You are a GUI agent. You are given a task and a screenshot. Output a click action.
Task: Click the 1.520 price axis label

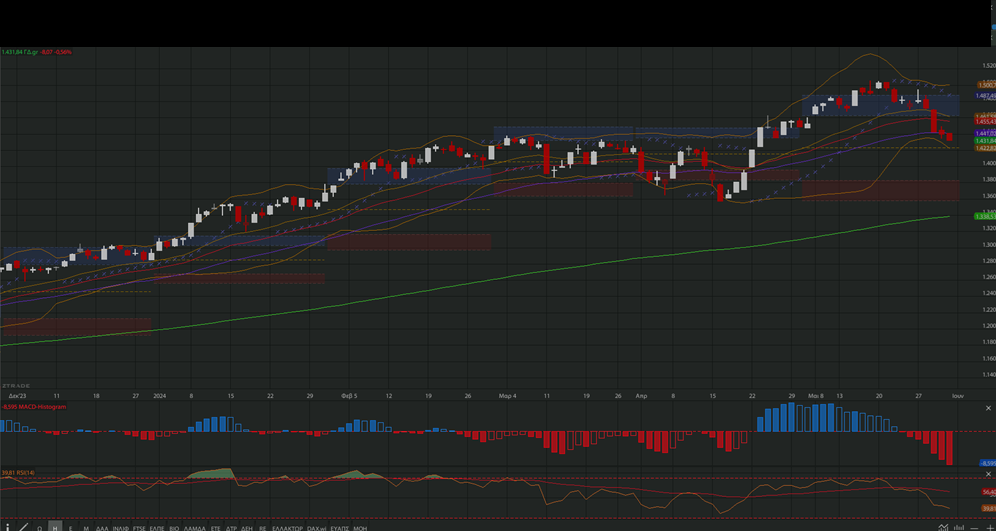click(x=989, y=65)
